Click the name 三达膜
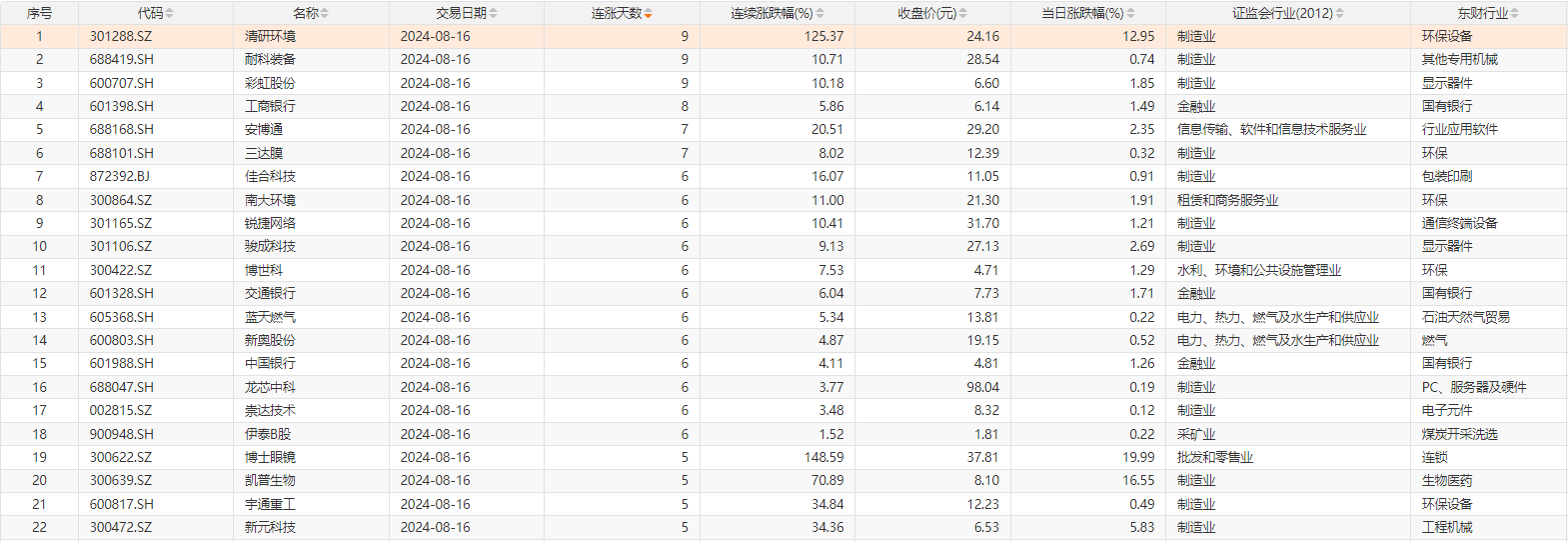1568x542 pixels. click(264, 153)
